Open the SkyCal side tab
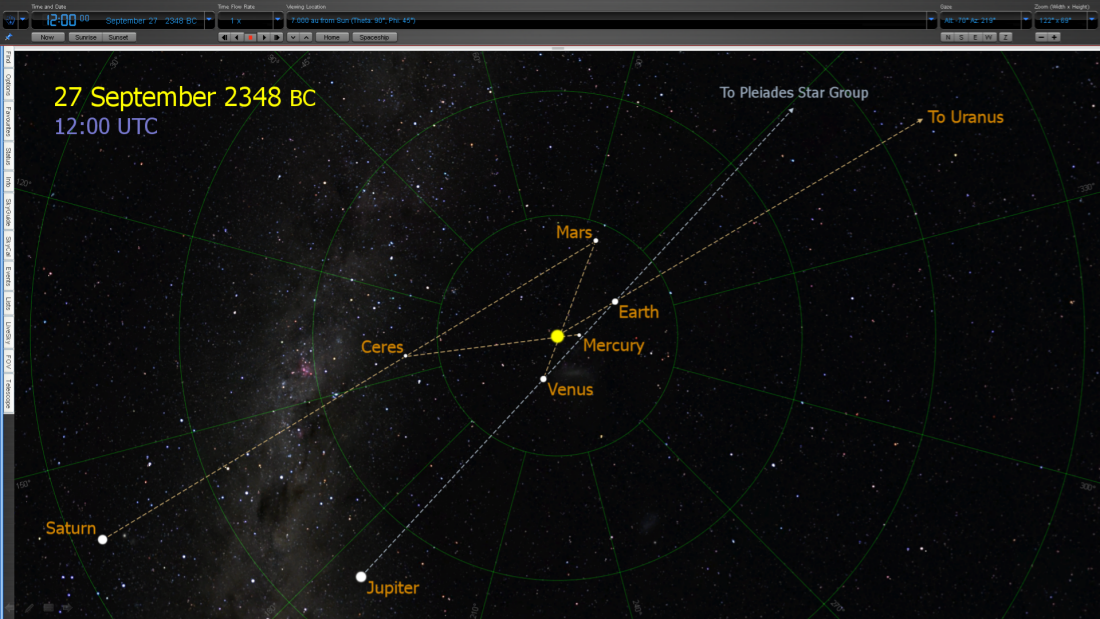The image size is (1100, 619). tap(8, 247)
